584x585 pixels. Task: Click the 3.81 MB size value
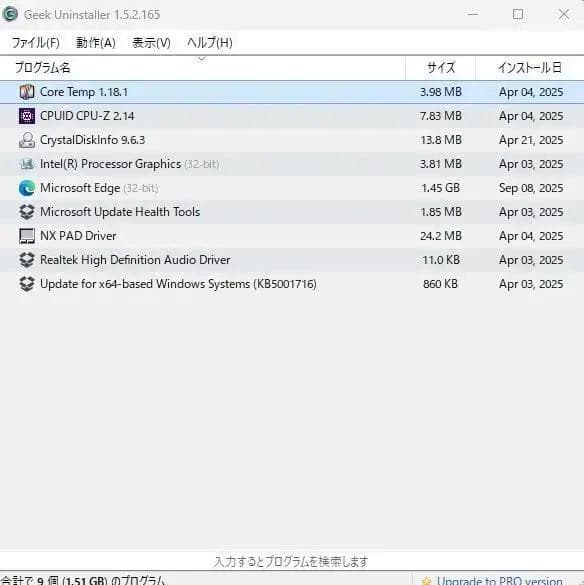(441, 164)
